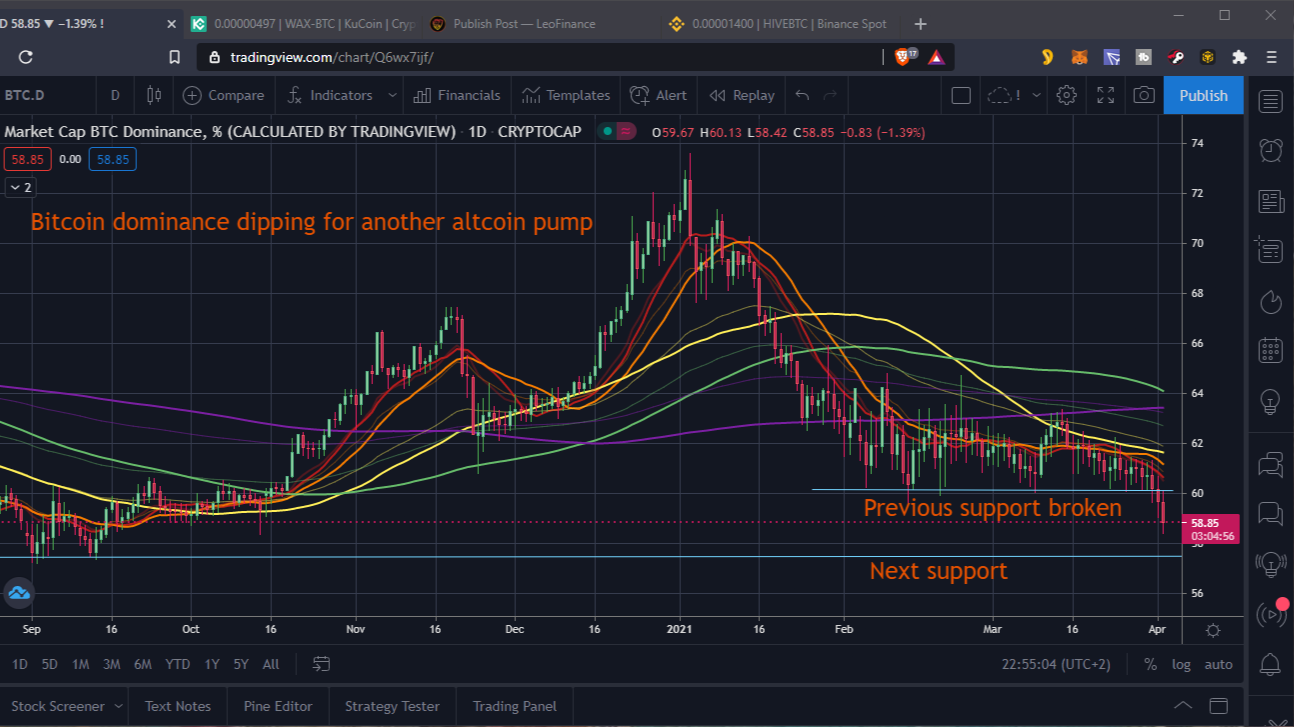Enable auto scale on the price axis
This screenshot has height=727, width=1294.
[x=1218, y=663]
